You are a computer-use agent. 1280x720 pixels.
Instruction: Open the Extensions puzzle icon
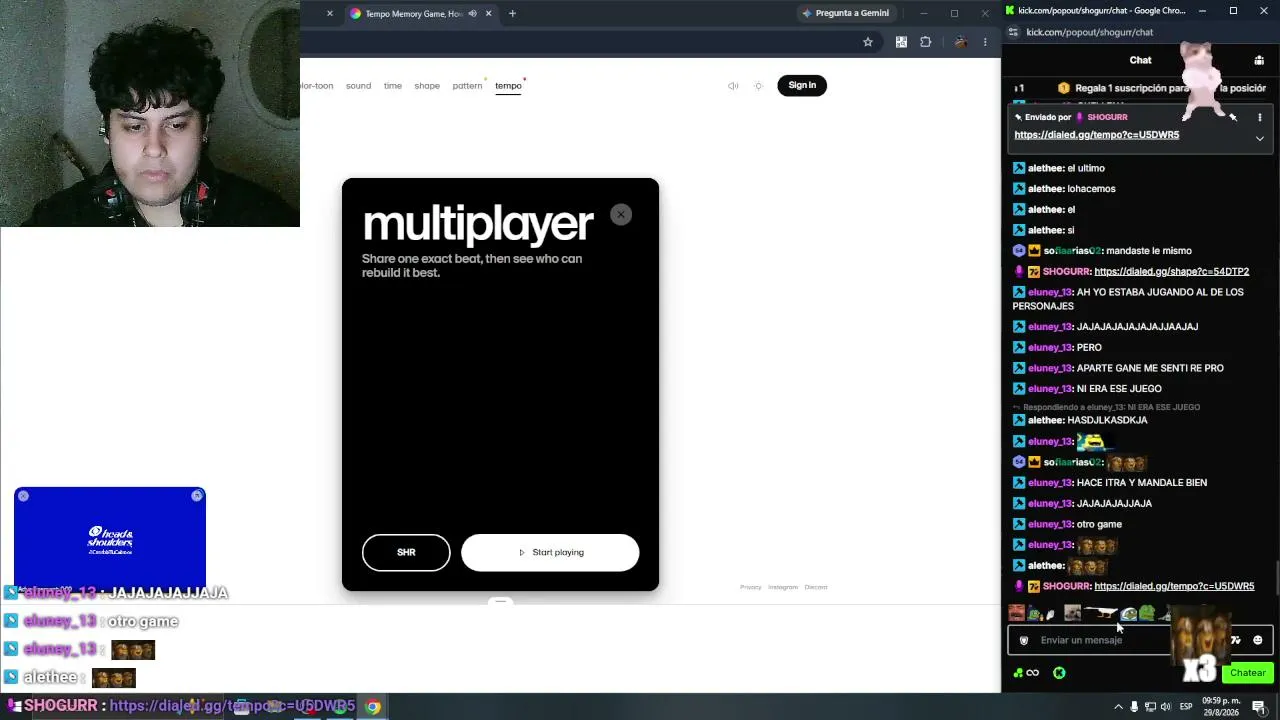click(x=925, y=42)
